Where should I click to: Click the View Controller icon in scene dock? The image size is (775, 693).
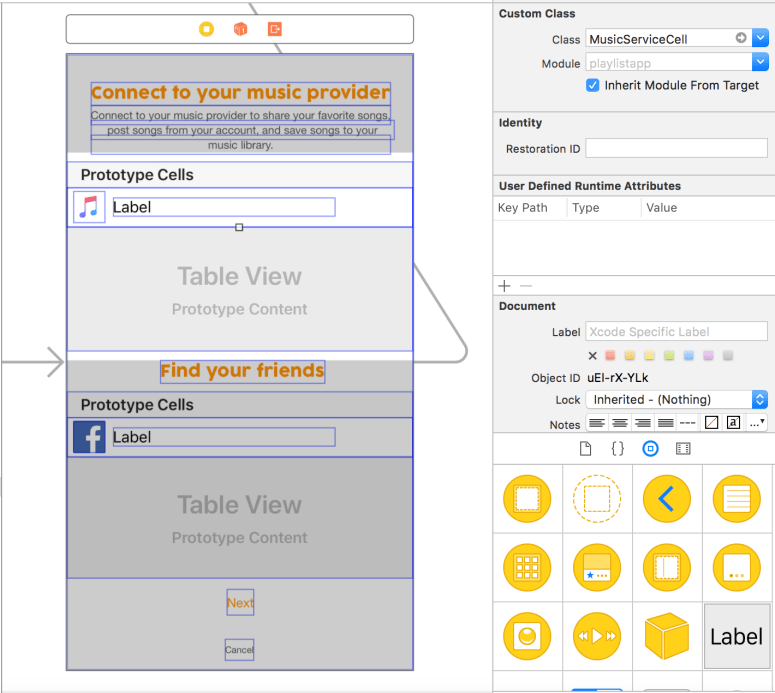(206, 29)
